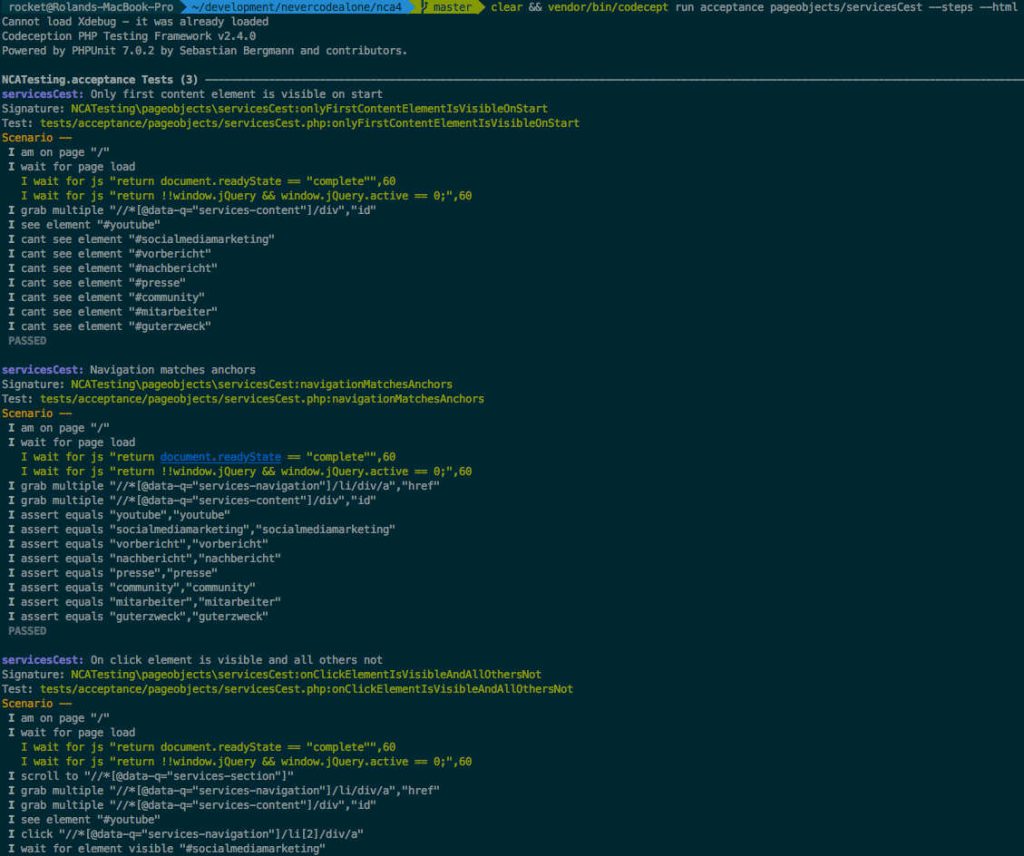Screen dimensions: 1024x856
Task: Click the second Scenario heading label
Action: (x=28, y=413)
